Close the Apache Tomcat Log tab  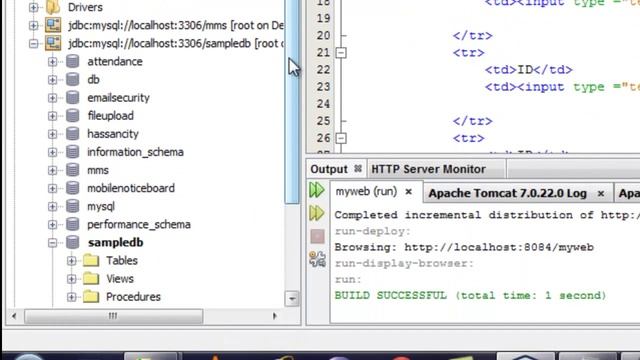tap(601, 193)
